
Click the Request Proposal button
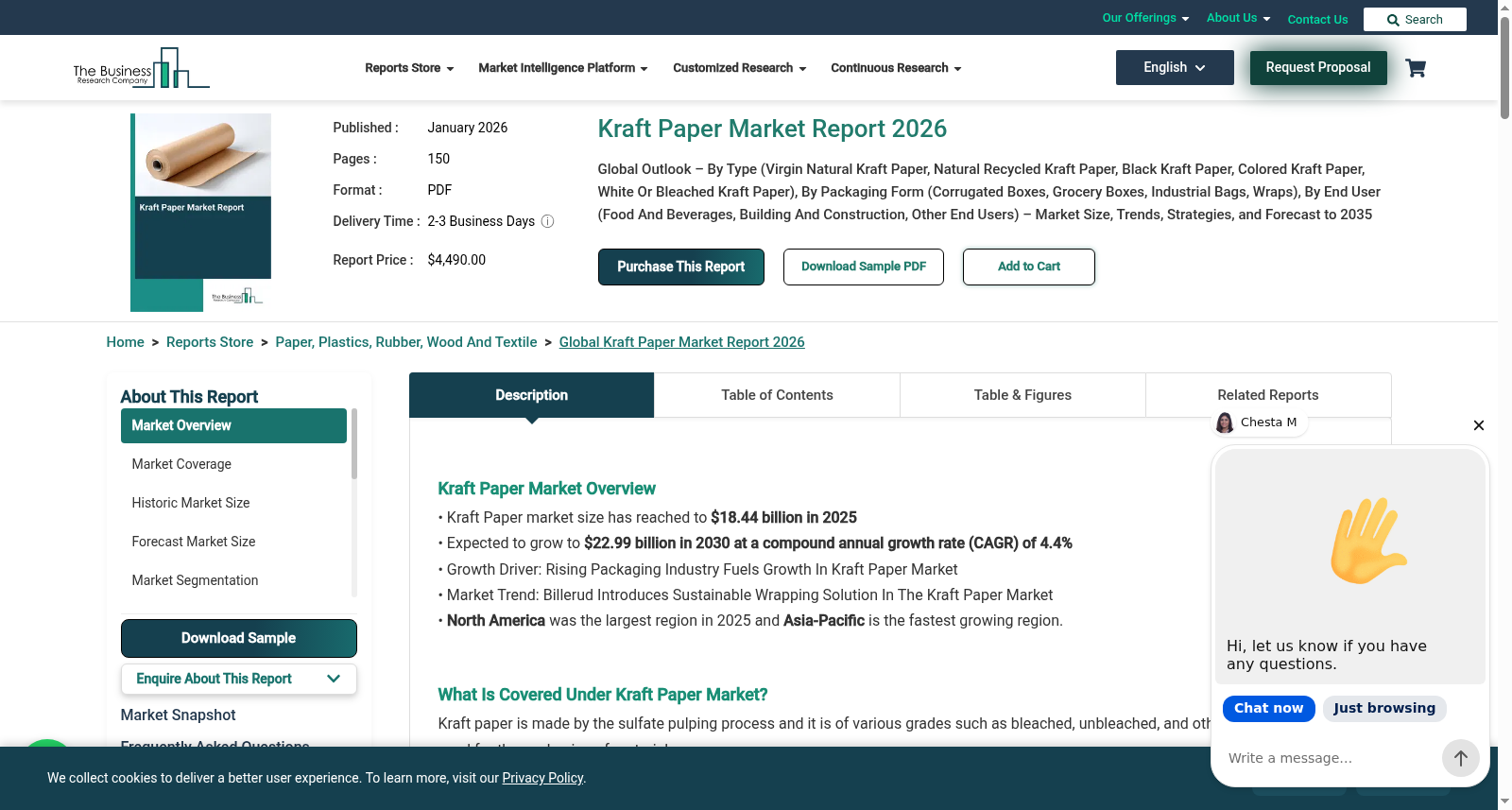coord(1318,67)
